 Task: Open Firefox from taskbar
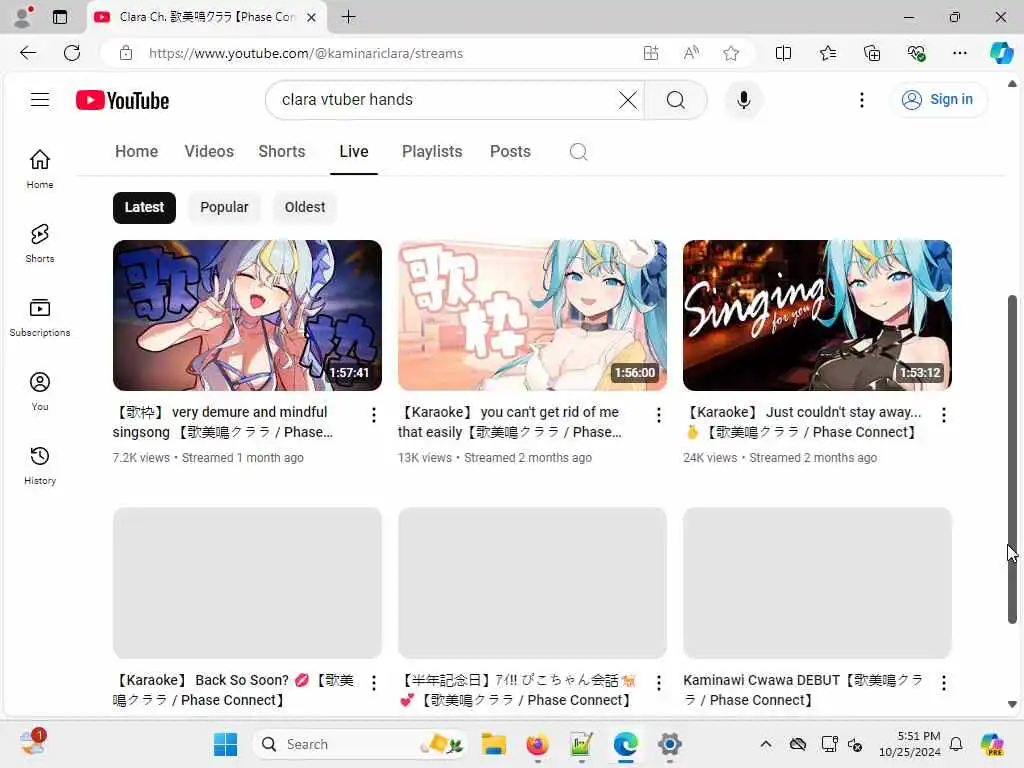pyautogui.click(x=537, y=744)
